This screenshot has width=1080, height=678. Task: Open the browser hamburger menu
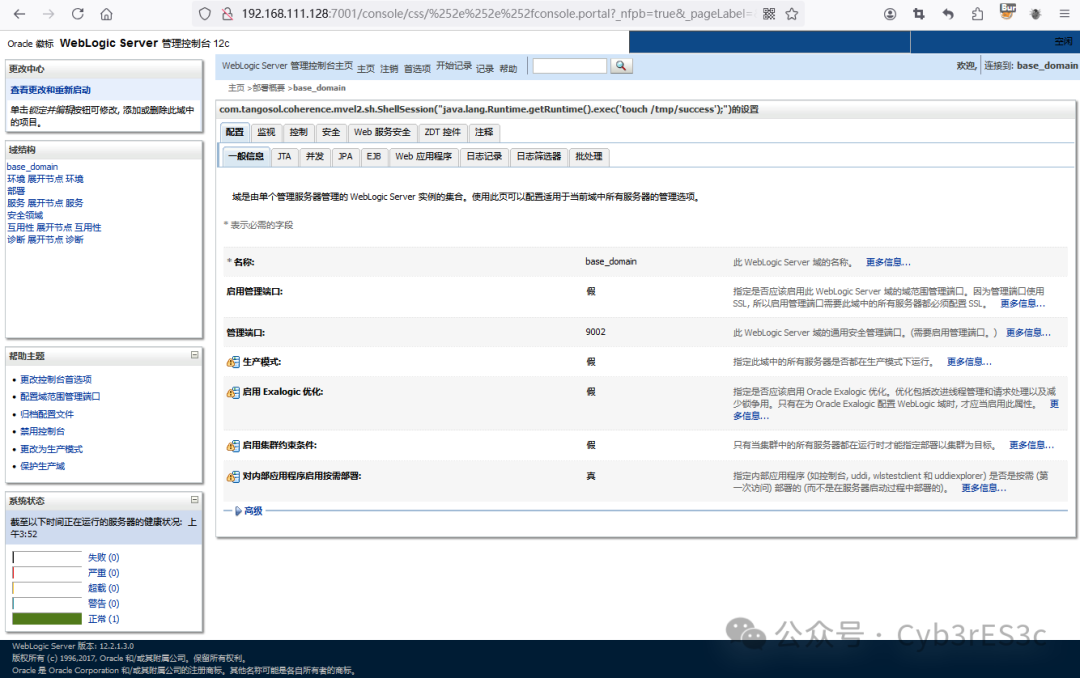coord(1064,14)
